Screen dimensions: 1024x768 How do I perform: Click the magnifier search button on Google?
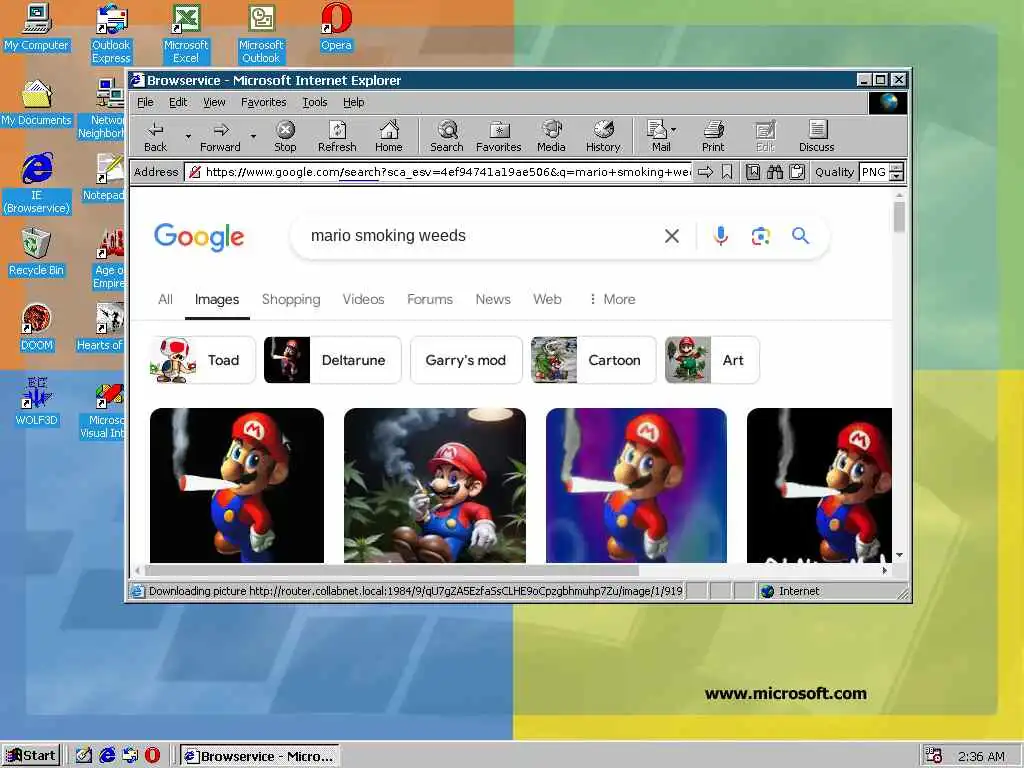point(801,236)
